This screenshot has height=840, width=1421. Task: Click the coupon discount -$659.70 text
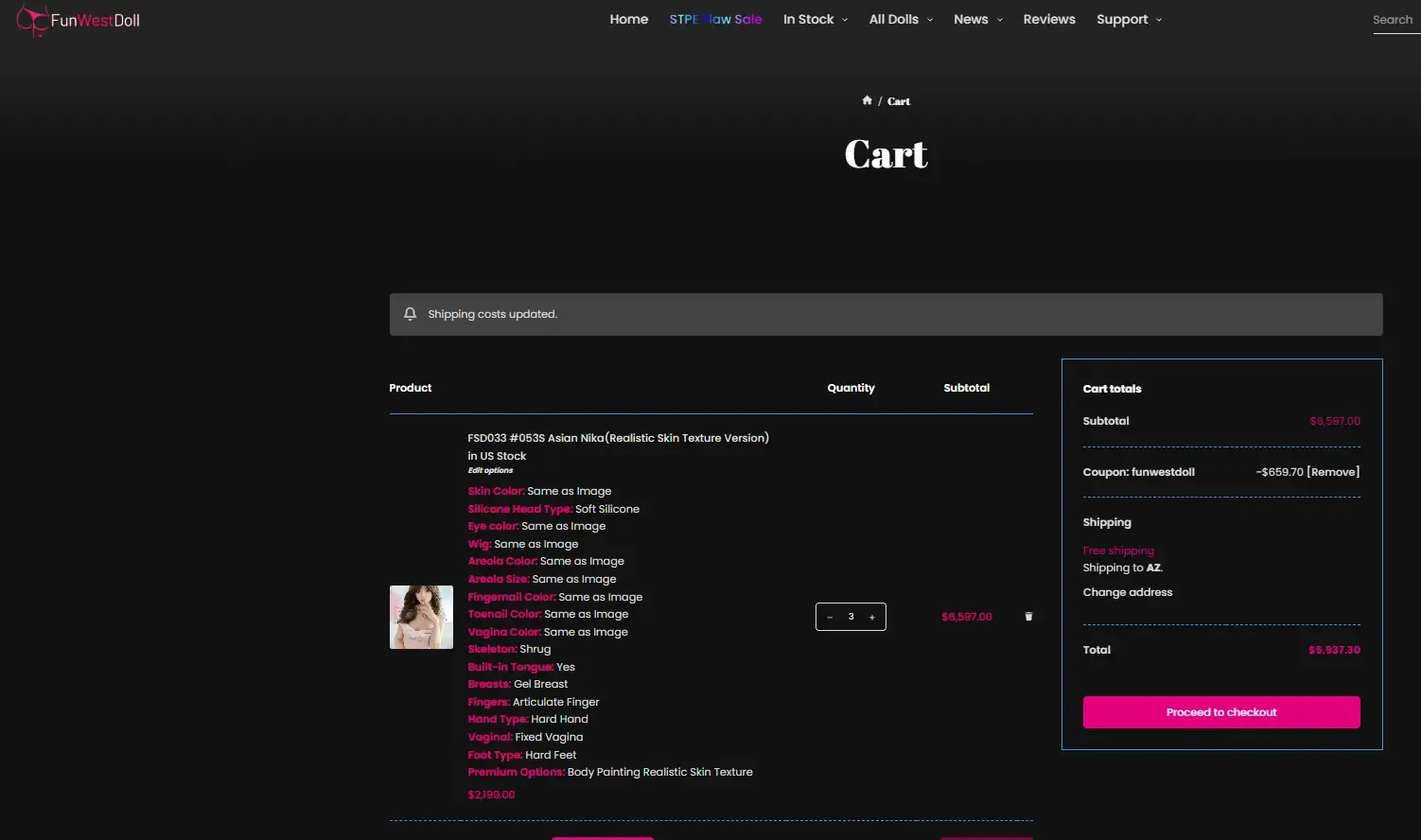click(x=1279, y=472)
